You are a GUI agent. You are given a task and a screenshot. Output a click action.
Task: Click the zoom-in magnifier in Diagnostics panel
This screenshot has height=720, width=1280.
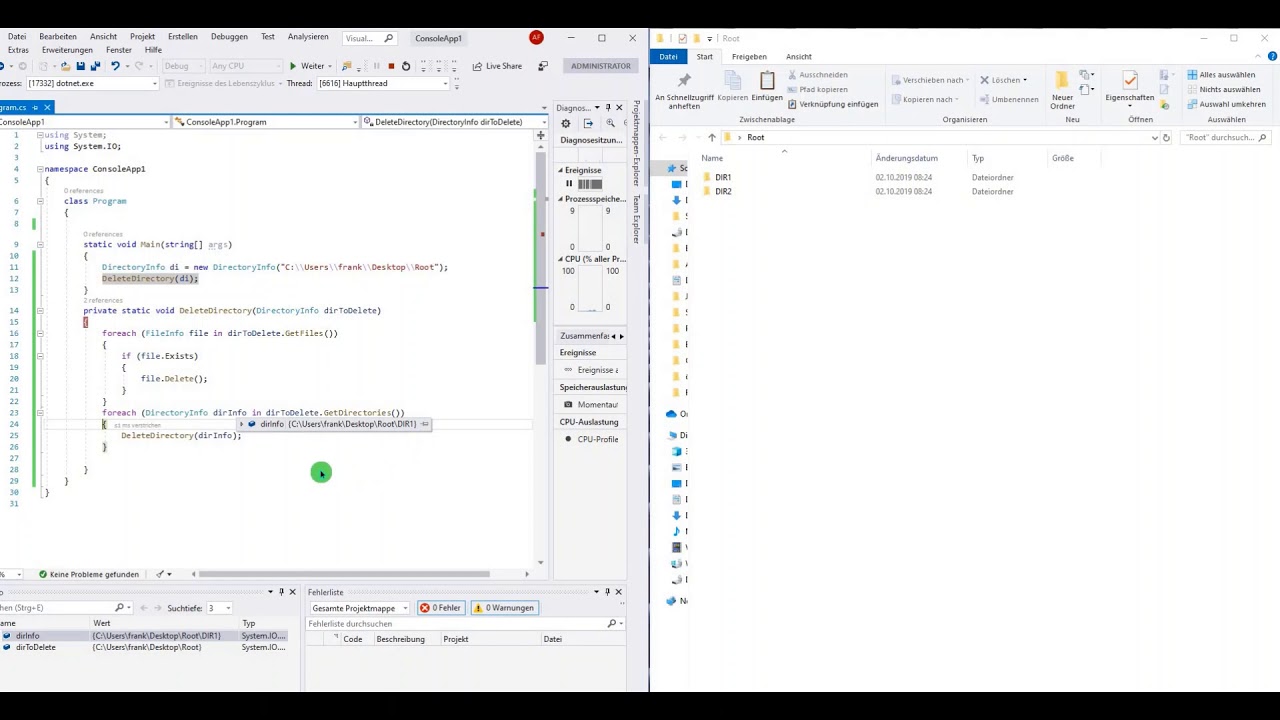(610, 123)
